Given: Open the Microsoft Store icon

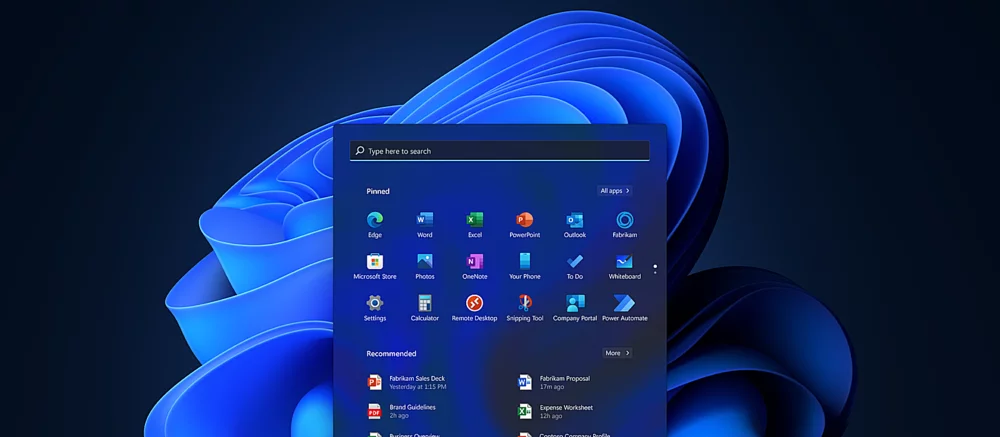Looking at the screenshot, I should [x=375, y=262].
